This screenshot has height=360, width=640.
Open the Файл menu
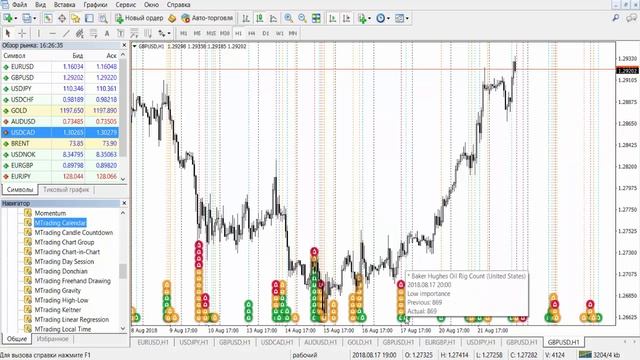point(20,5)
